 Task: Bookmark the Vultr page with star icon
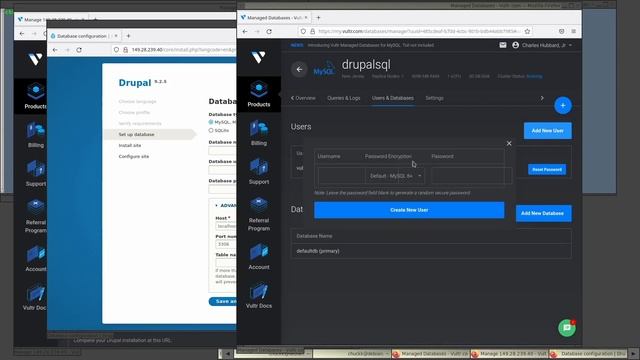[527, 31]
